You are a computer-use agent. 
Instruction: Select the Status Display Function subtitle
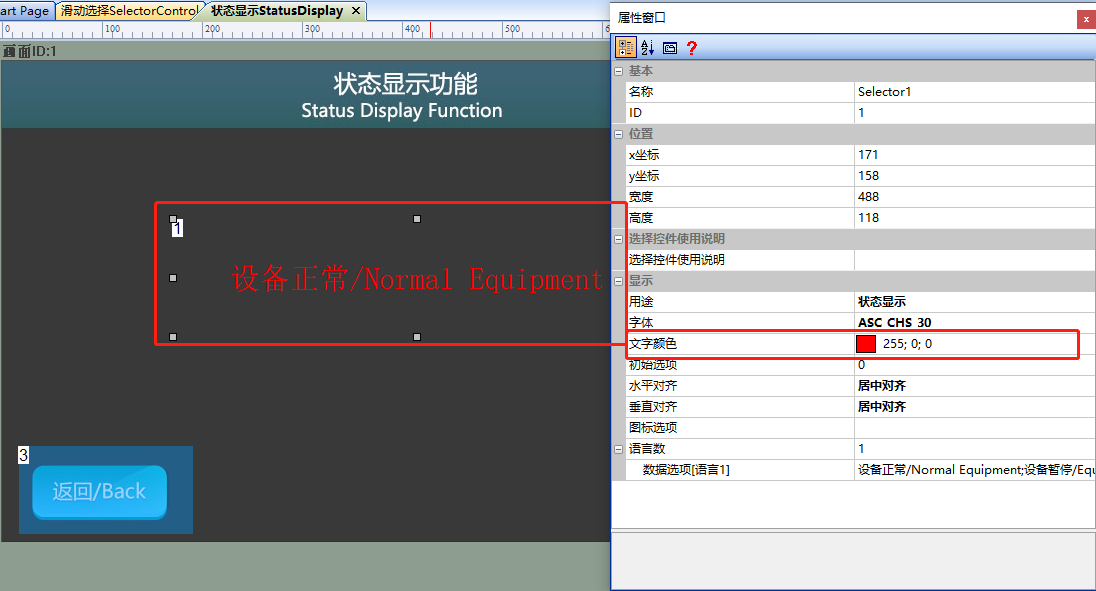click(402, 111)
